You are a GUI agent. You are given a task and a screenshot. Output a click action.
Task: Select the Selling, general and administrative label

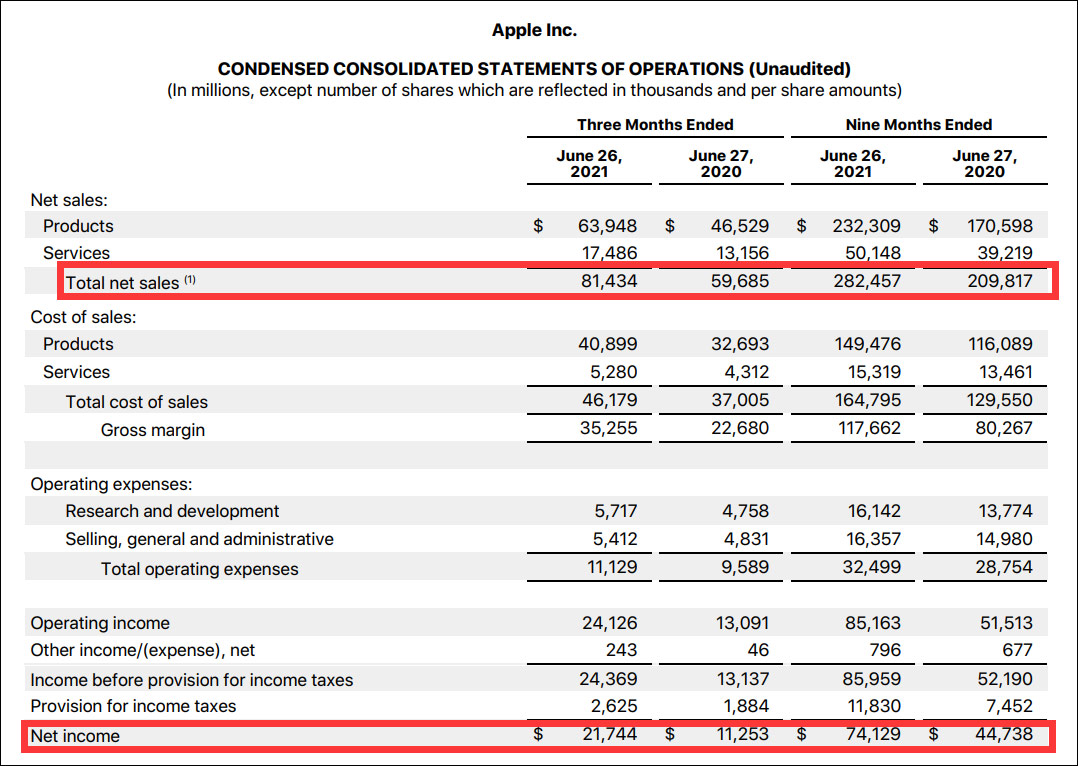pyautogui.click(x=199, y=539)
